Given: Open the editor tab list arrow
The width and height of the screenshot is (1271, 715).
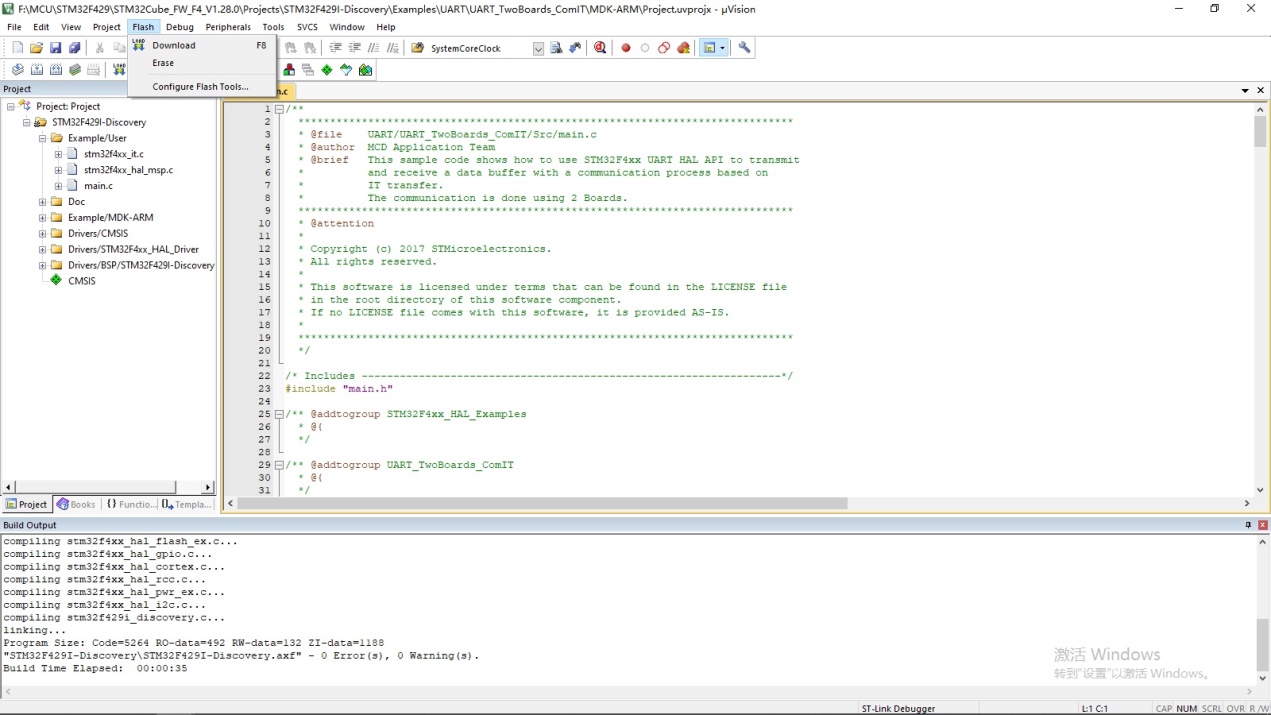Looking at the screenshot, I should pos(1245,90).
